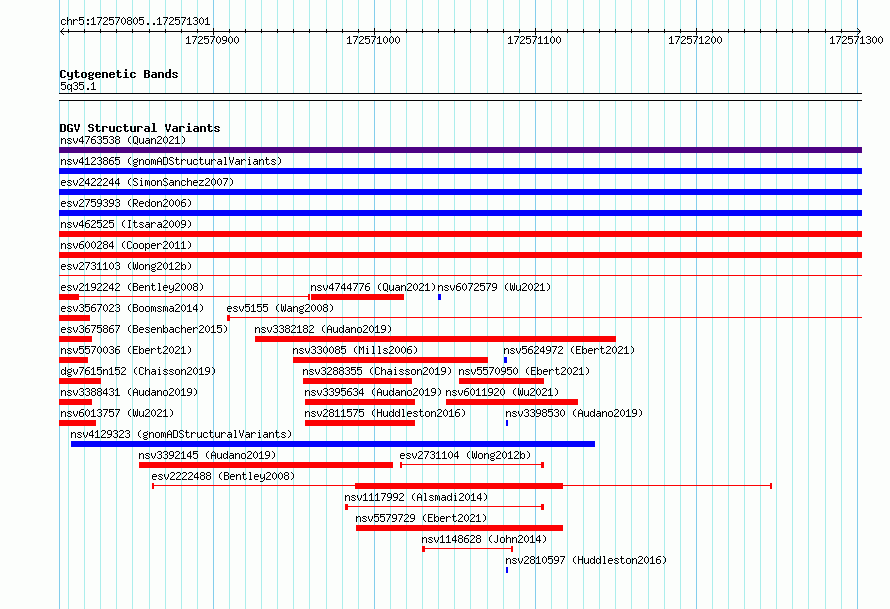Click the nsv5570950 (Ebert2021) label
890x609 pixels.
pos(524,371)
